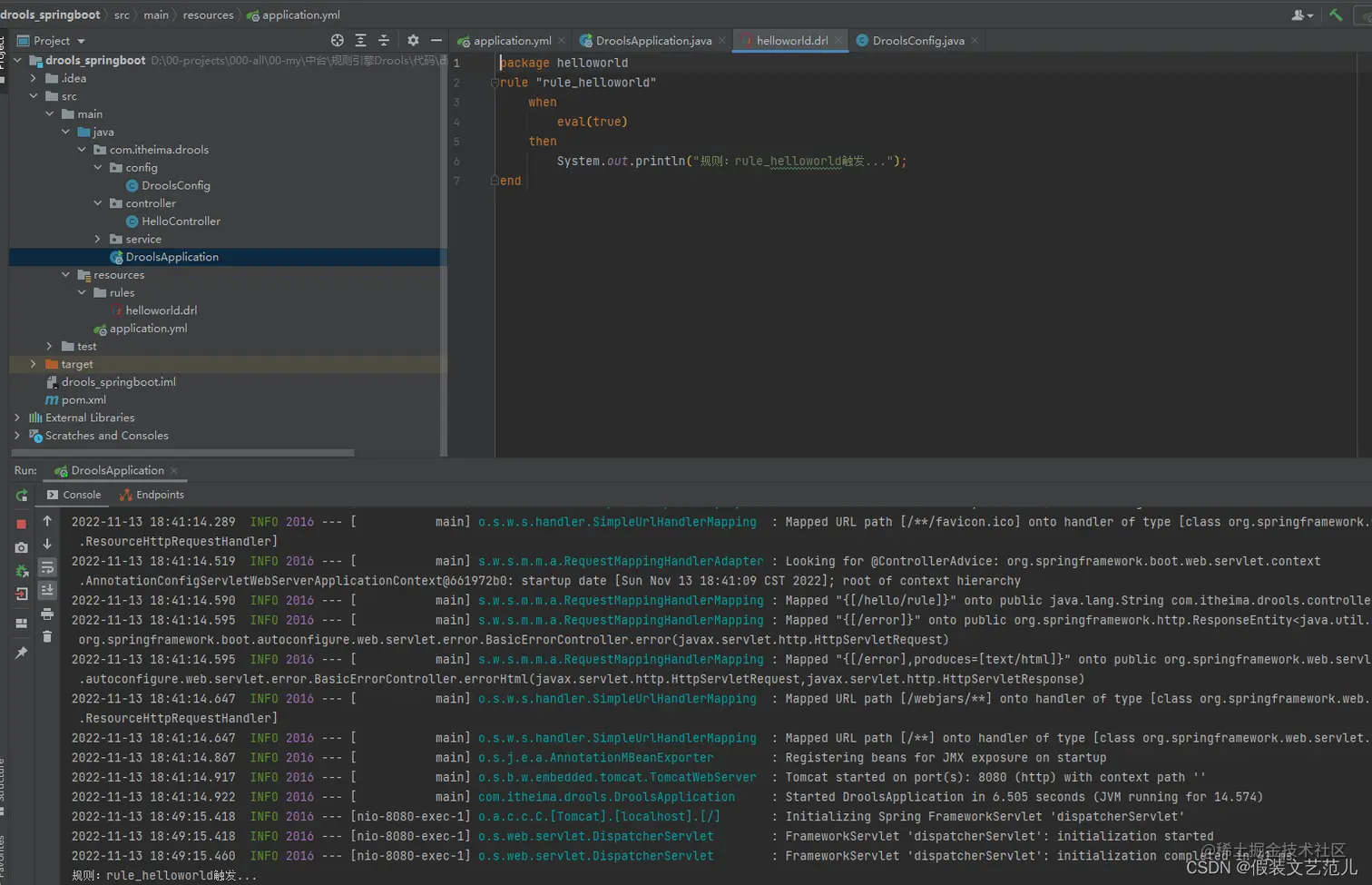Click the camera thread dump icon

22,547
